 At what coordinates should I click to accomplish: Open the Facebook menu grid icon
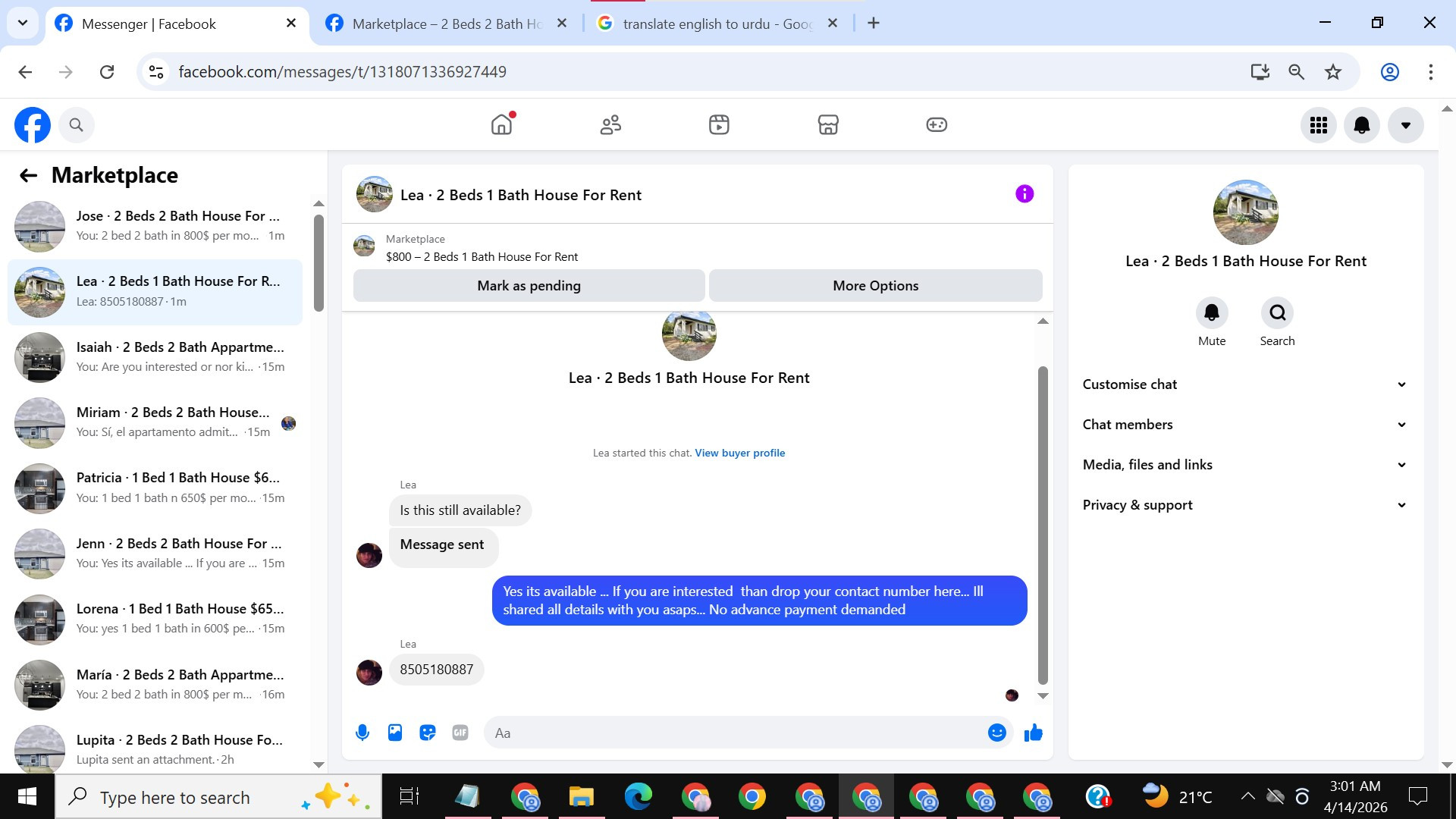(x=1318, y=125)
